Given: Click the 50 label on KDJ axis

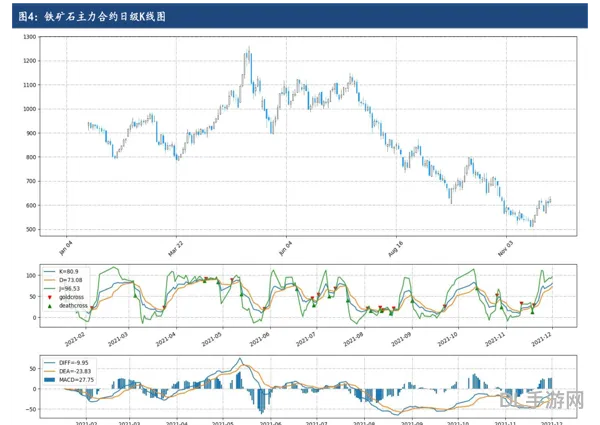Looking at the screenshot, I should point(33,296).
